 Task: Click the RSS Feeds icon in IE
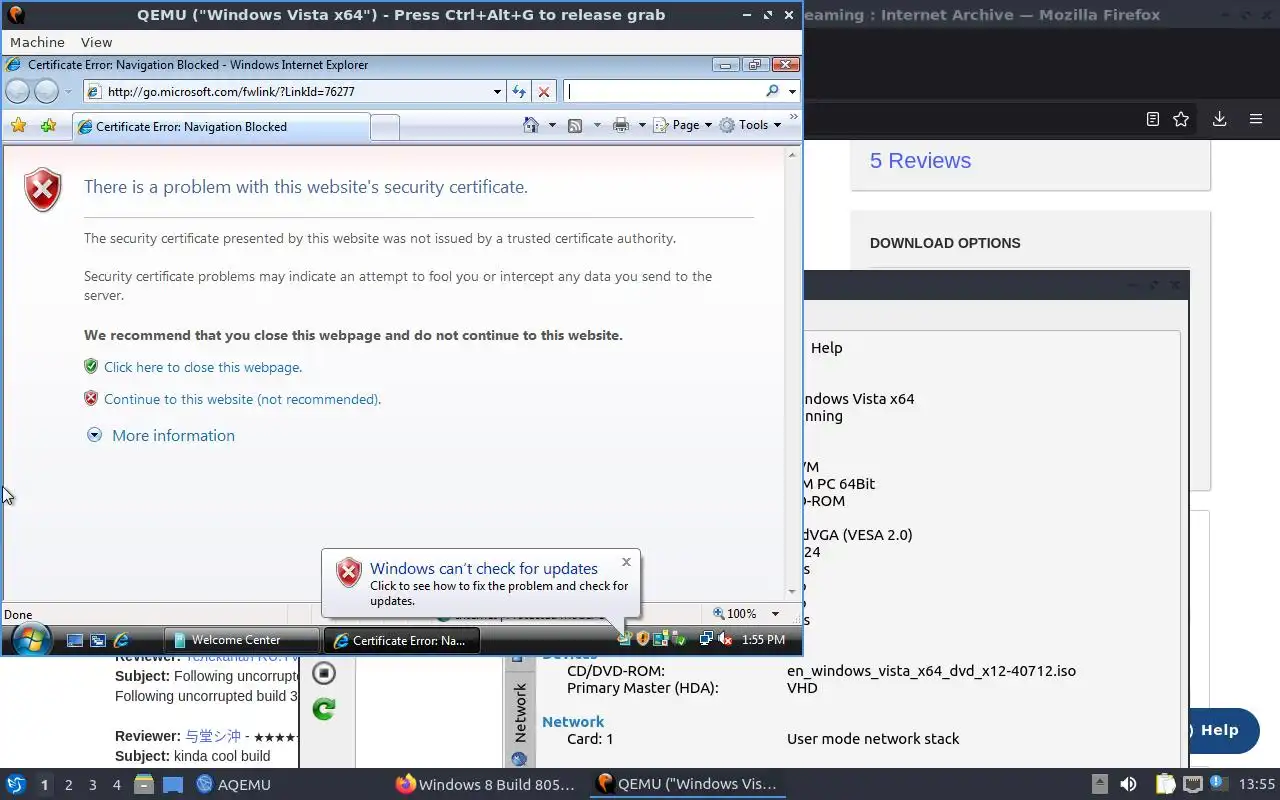click(575, 125)
